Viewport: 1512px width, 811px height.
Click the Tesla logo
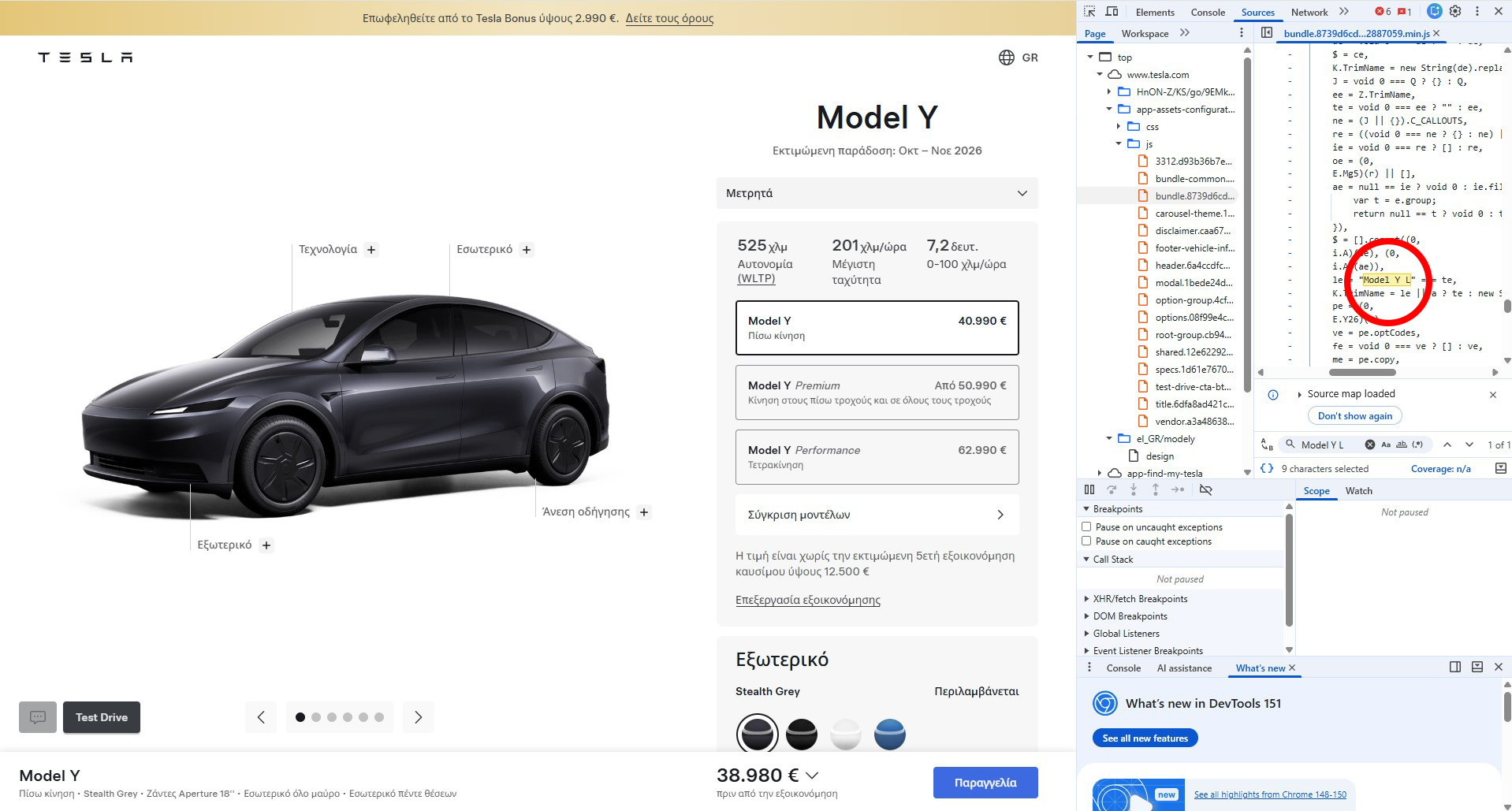tap(85, 58)
